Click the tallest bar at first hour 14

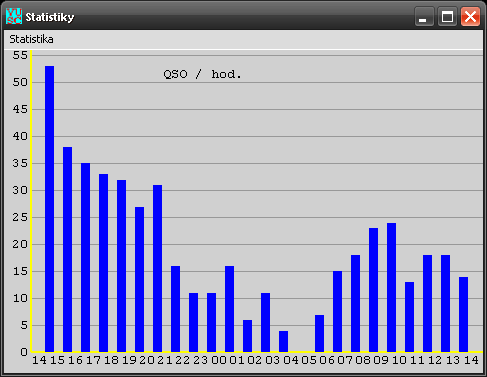[x=49, y=209]
